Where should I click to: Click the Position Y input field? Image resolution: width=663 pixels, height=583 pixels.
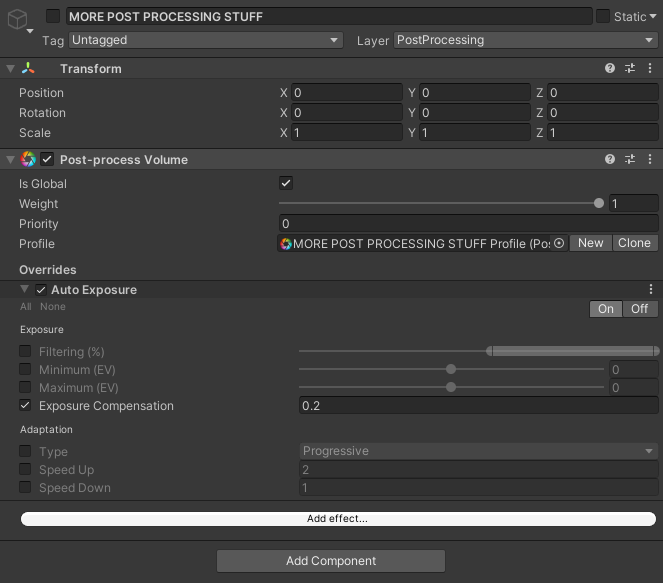click(475, 93)
